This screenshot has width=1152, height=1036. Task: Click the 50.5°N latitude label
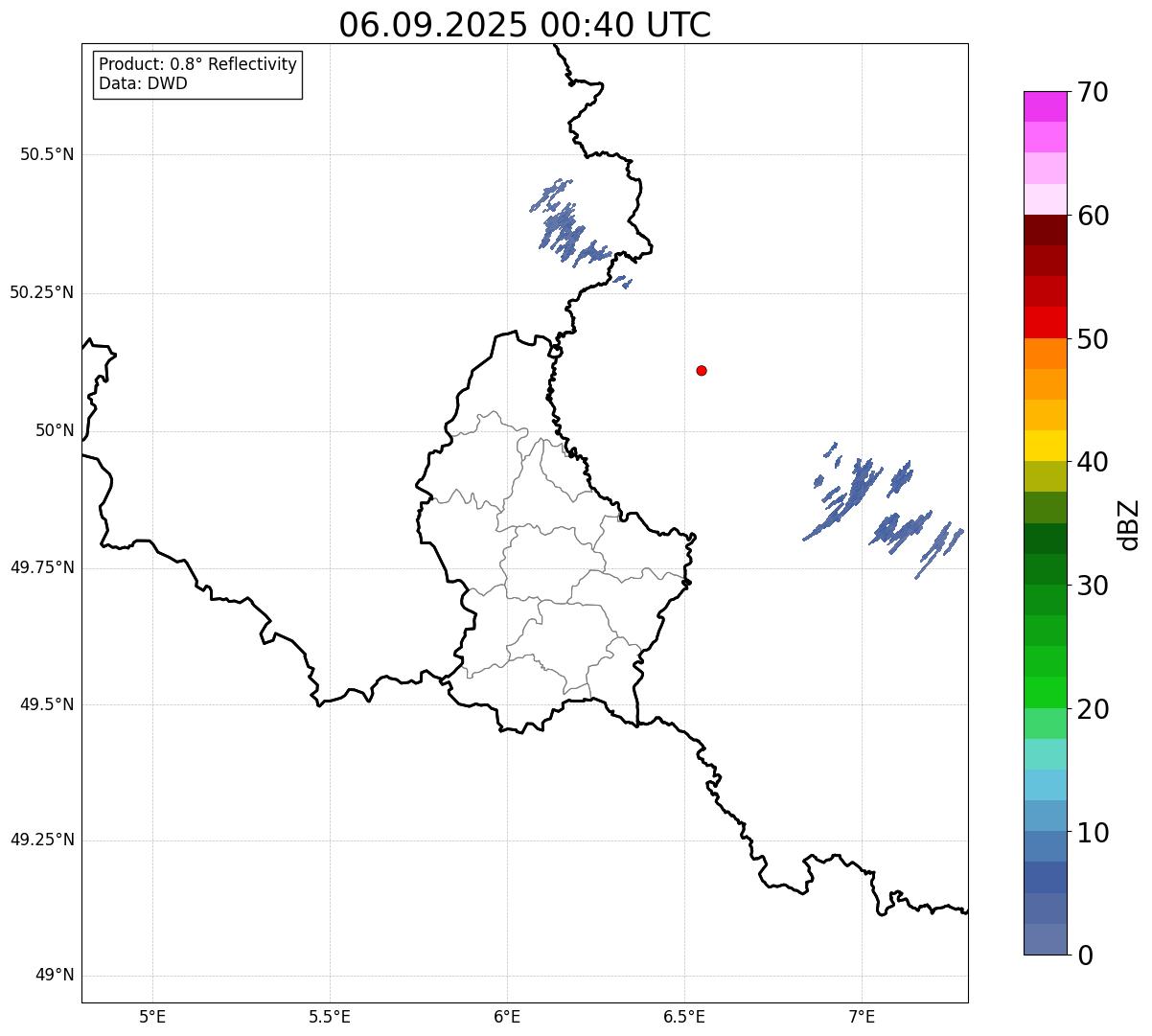[x=47, y=155]
